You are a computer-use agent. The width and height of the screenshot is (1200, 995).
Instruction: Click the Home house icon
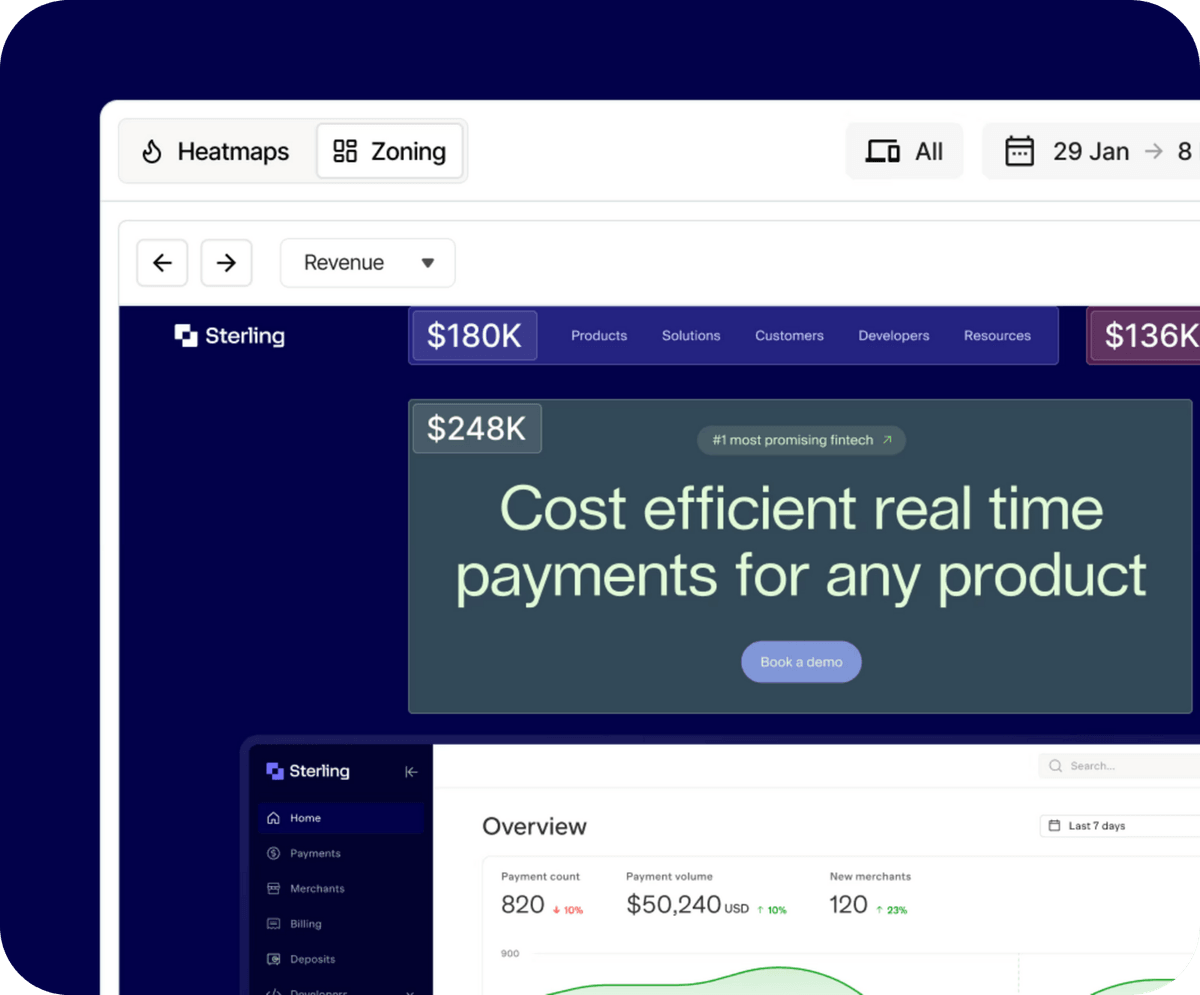tap(274, 818)
